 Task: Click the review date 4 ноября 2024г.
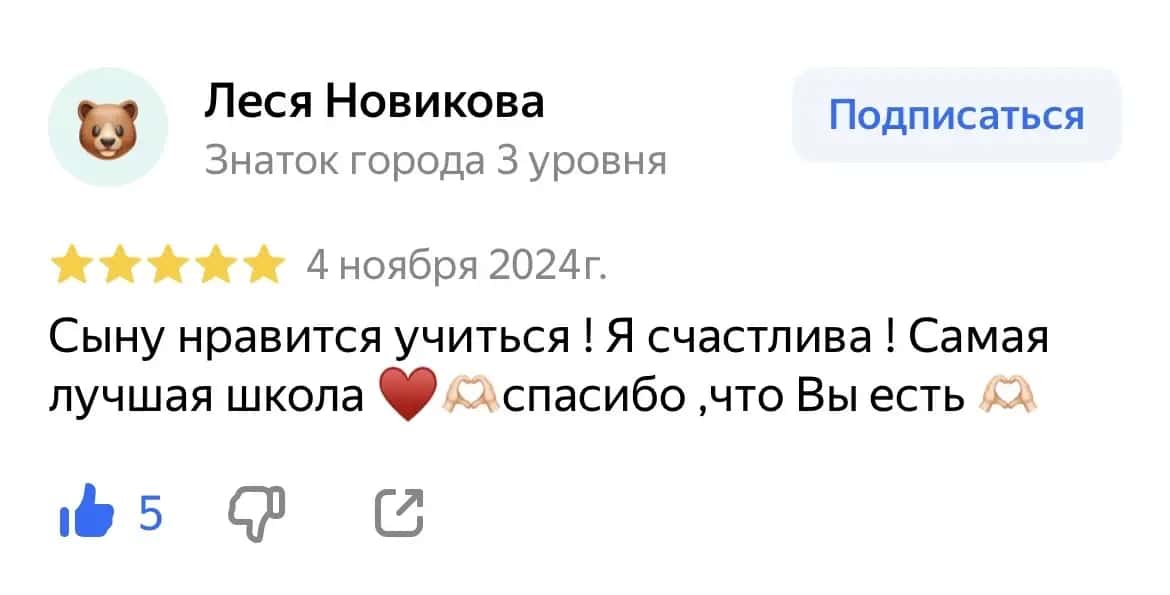(456, 268)
